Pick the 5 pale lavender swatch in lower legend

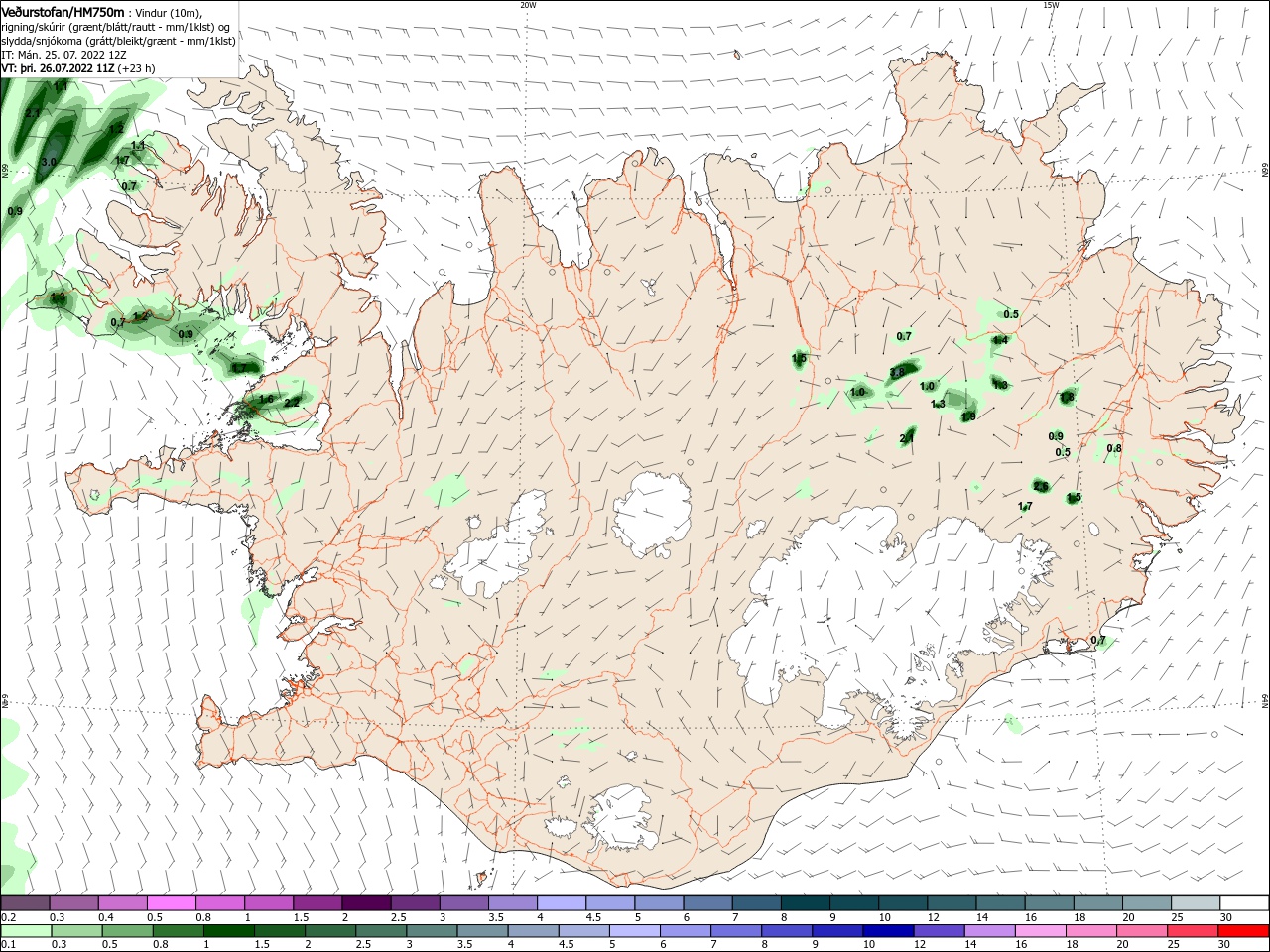point(635,931)
